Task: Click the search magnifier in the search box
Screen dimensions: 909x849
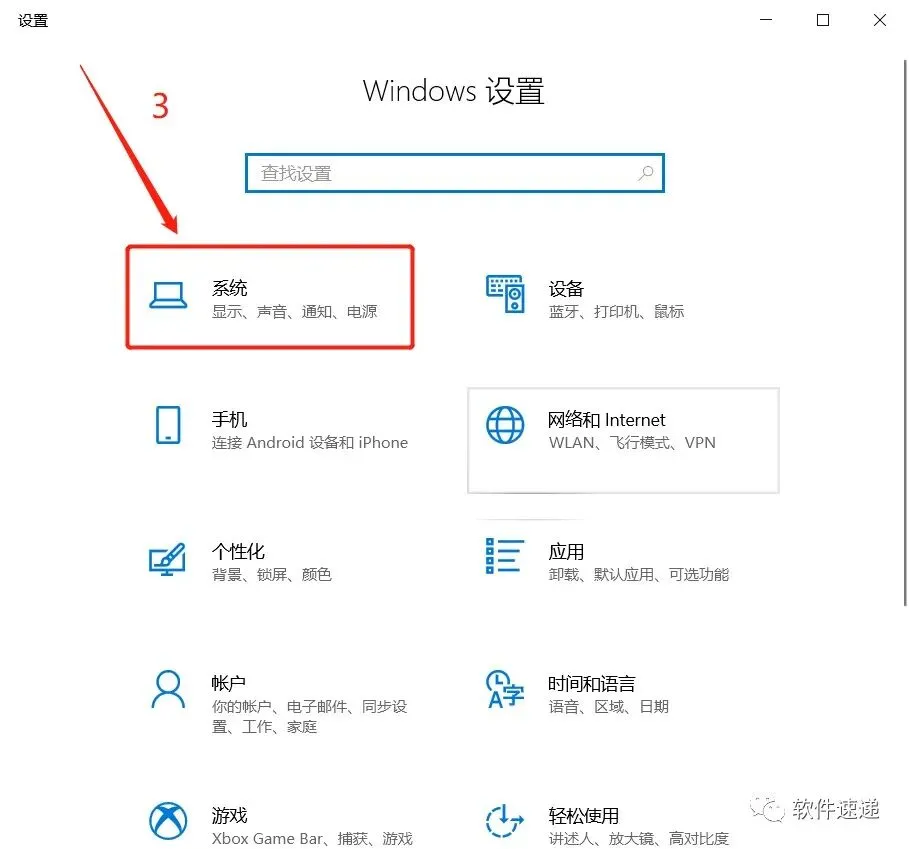Action: [645, 172]
